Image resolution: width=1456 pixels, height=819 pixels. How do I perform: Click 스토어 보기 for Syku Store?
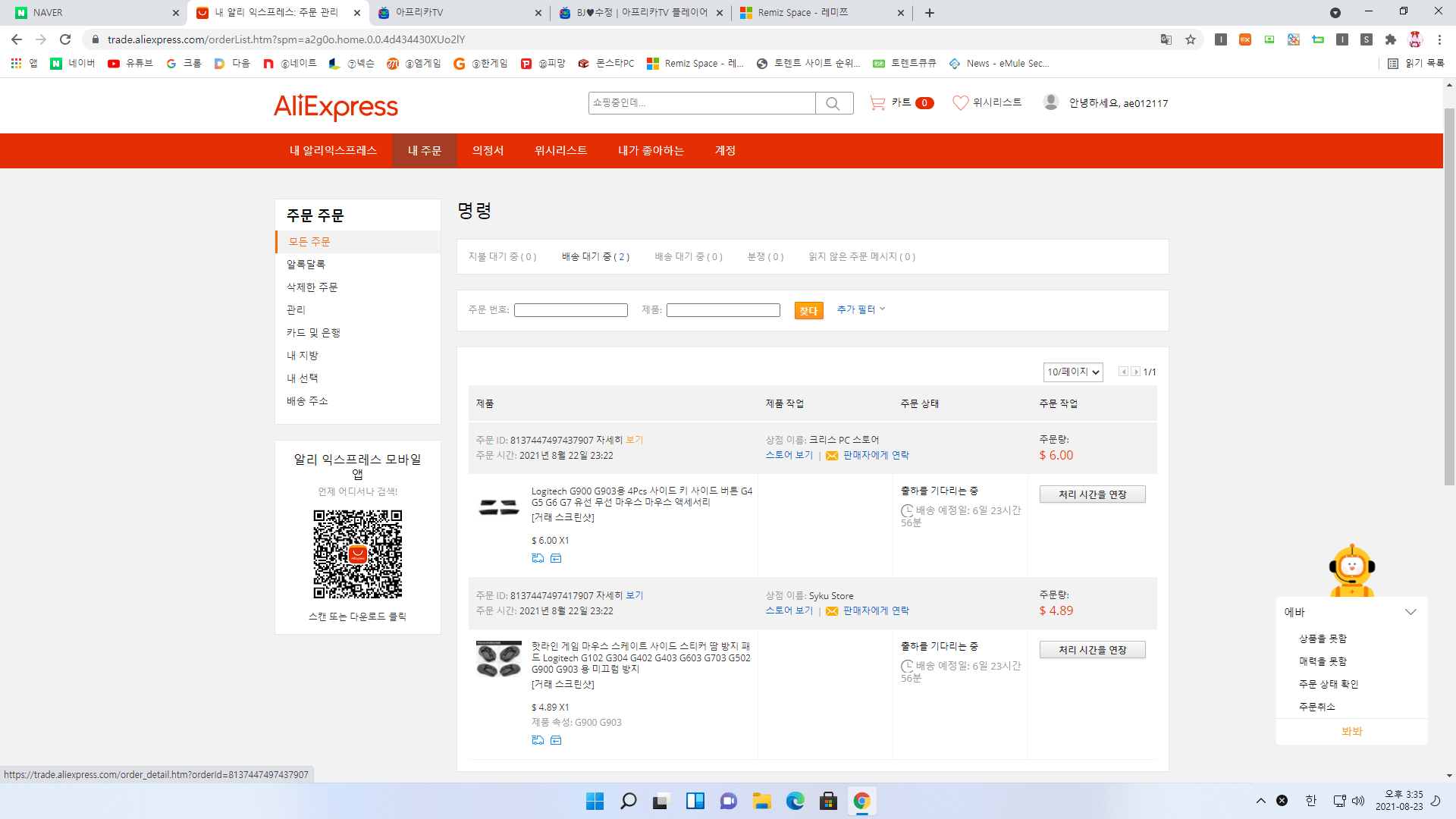[789, 610]
